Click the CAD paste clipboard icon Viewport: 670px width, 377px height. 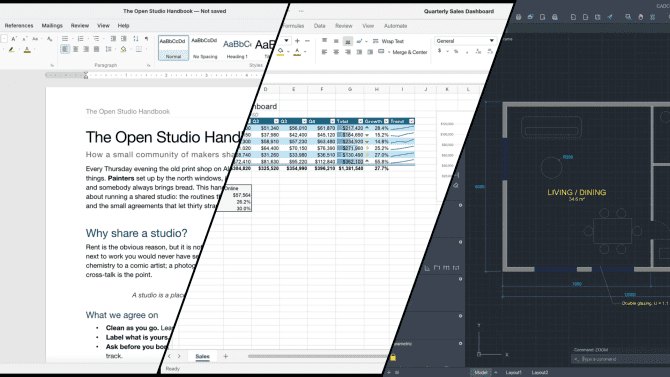[597, 17]
